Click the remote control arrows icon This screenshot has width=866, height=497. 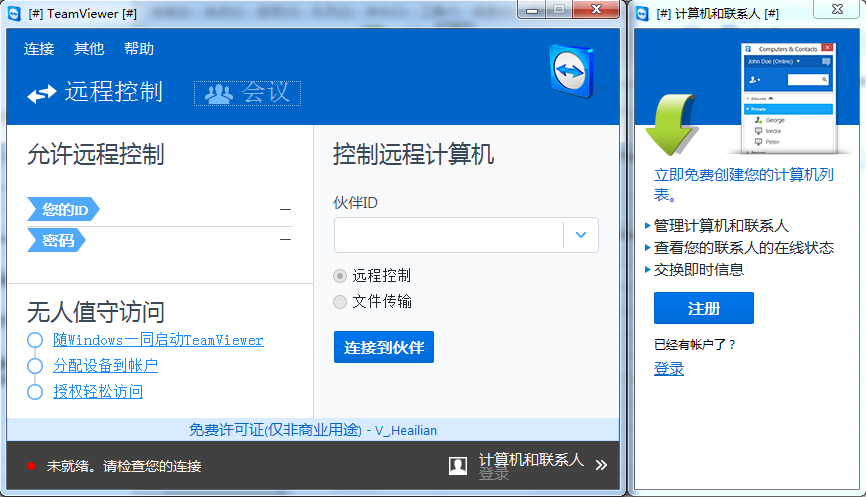pos(41,94)
